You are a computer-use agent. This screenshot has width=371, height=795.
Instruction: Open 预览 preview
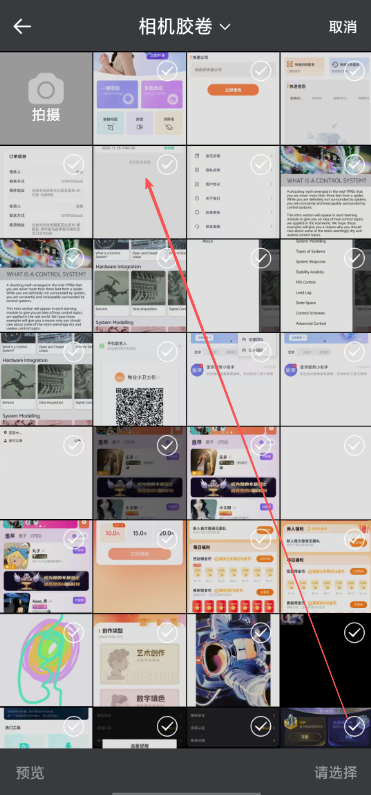[30, 773]
